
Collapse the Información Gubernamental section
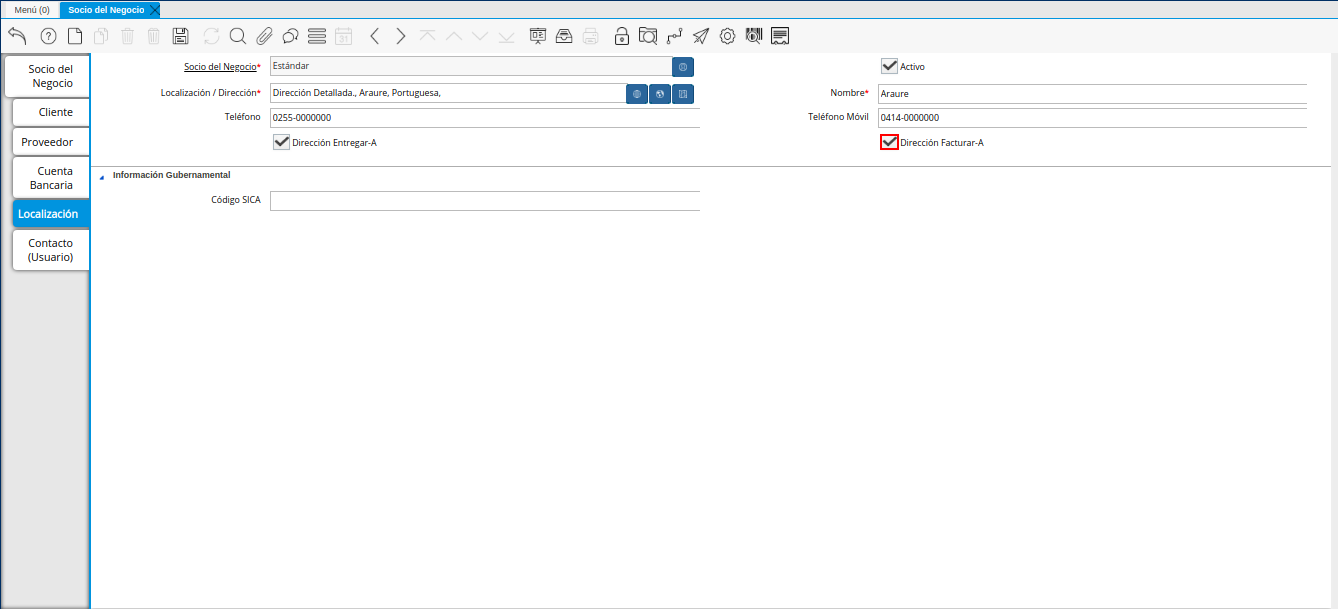tap(101, 175)
